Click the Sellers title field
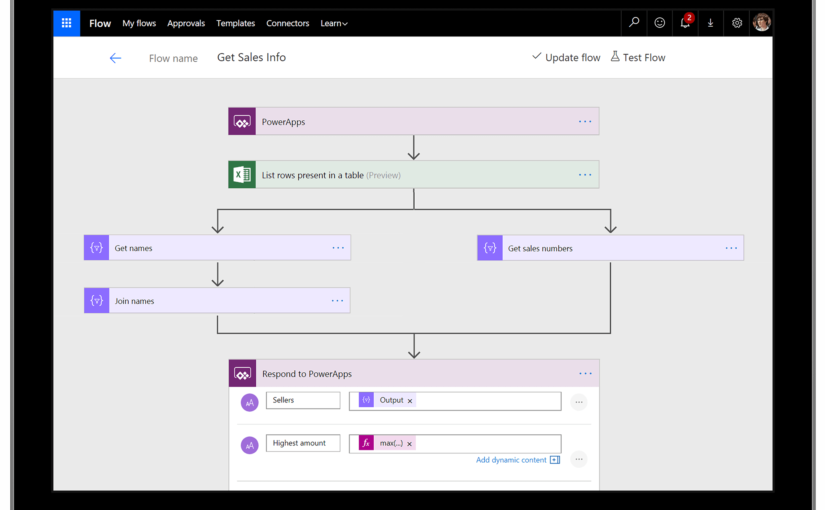825x510 pixels. tap(303, 400)
